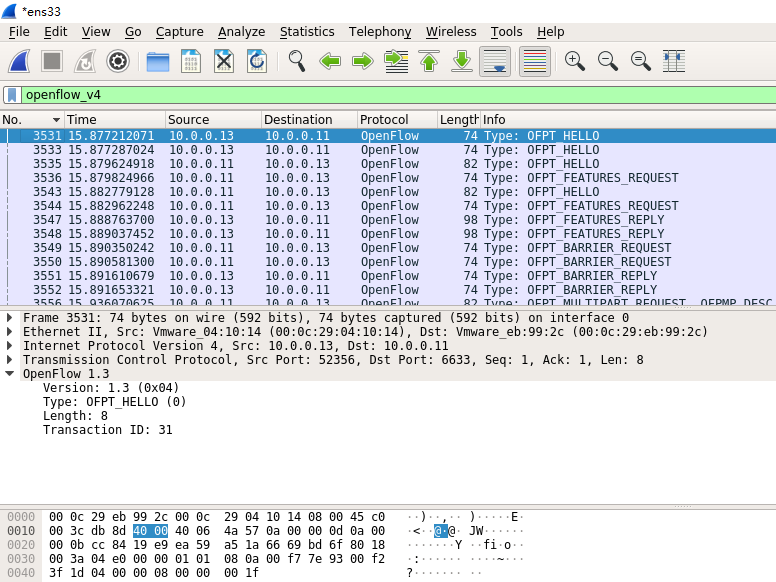Open the Edit menu

point(55,32)
